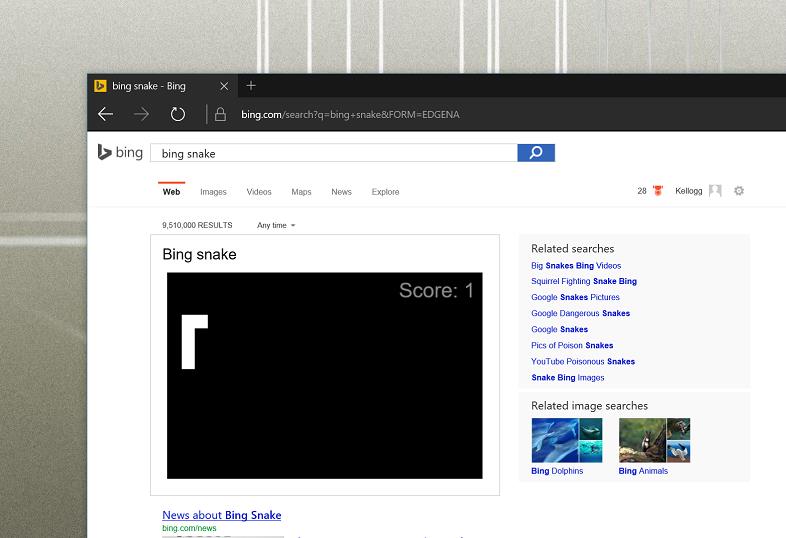
Task: Click the 9,510,000 RESULTS count text
Action: coord(197,225)
